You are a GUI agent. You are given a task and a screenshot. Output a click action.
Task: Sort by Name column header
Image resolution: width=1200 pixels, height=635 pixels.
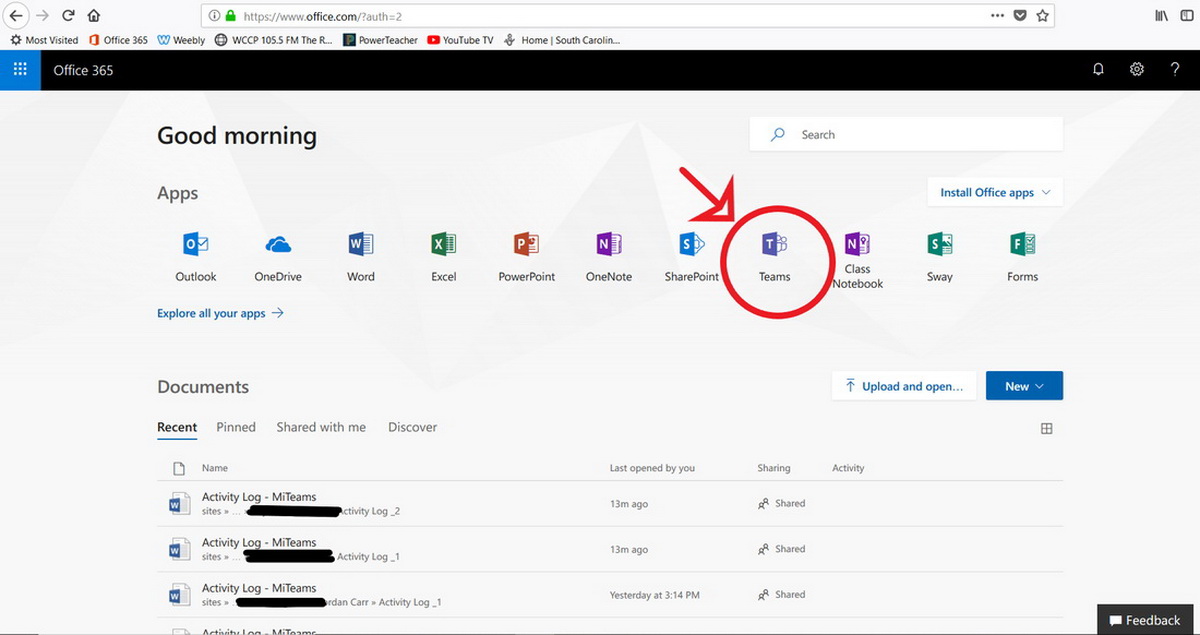pos(215,468)
